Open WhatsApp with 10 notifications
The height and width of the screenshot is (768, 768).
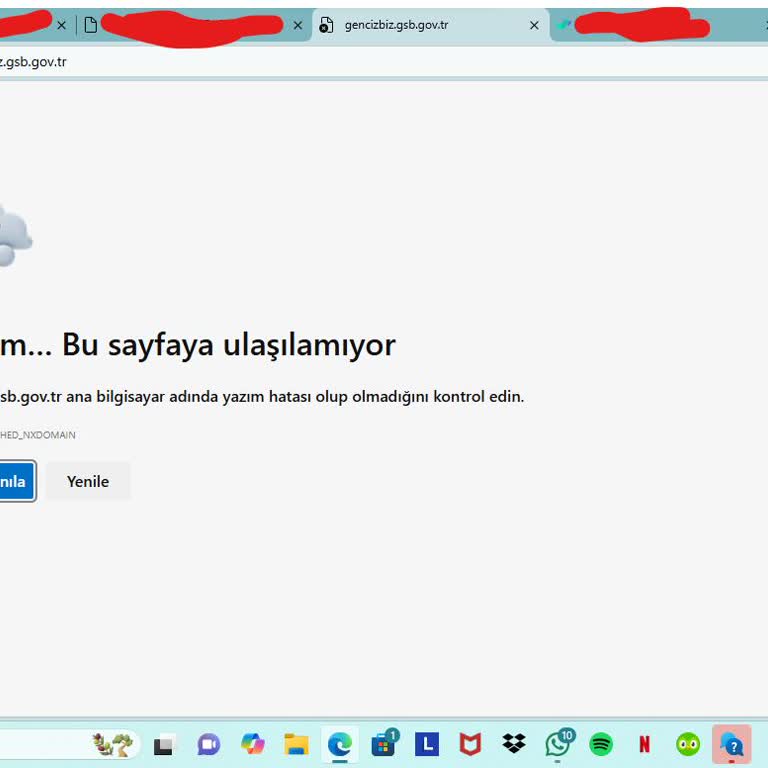click(558, 744)
